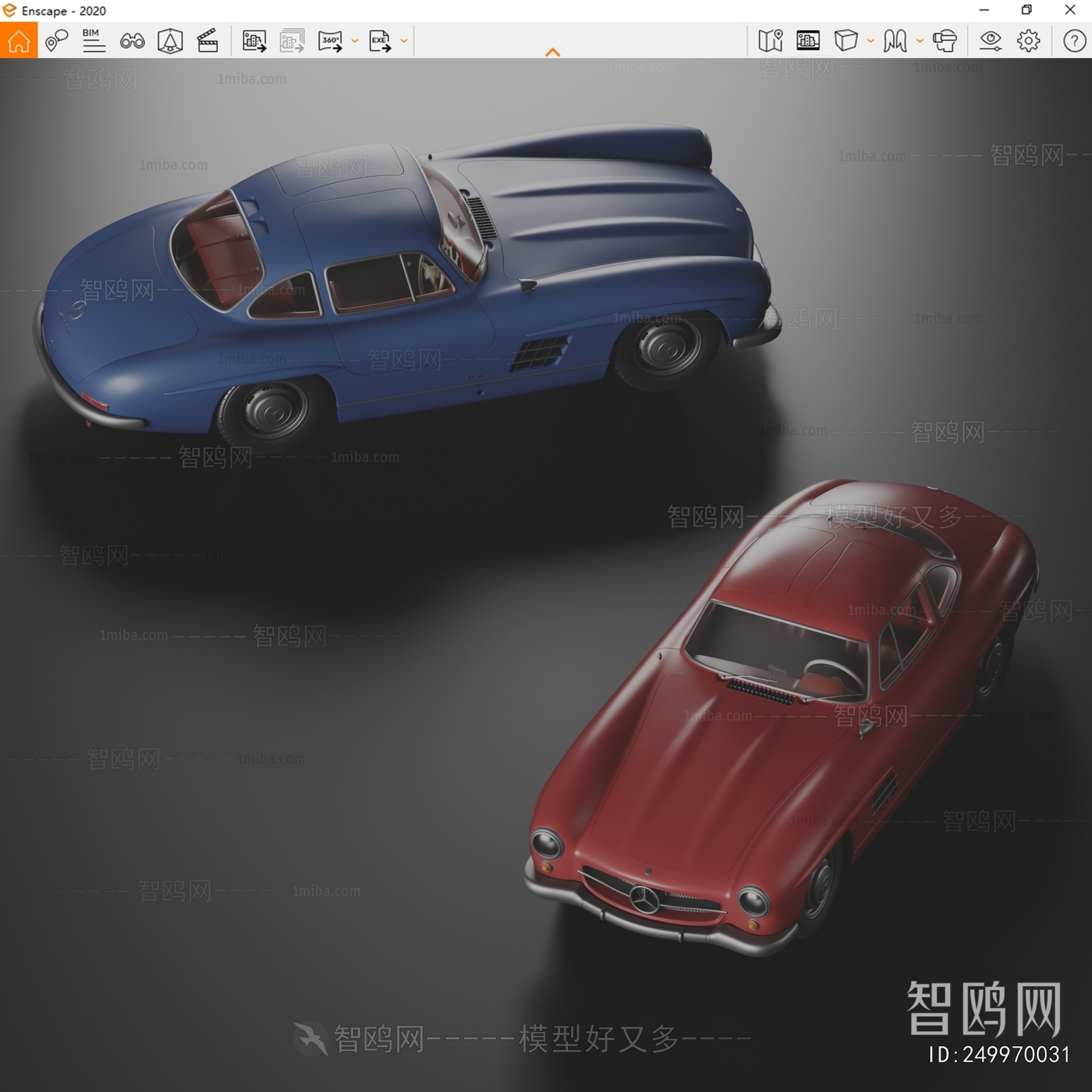
Task: Expand the navigation mode dropdown arrow
Action: coord(920,41)
